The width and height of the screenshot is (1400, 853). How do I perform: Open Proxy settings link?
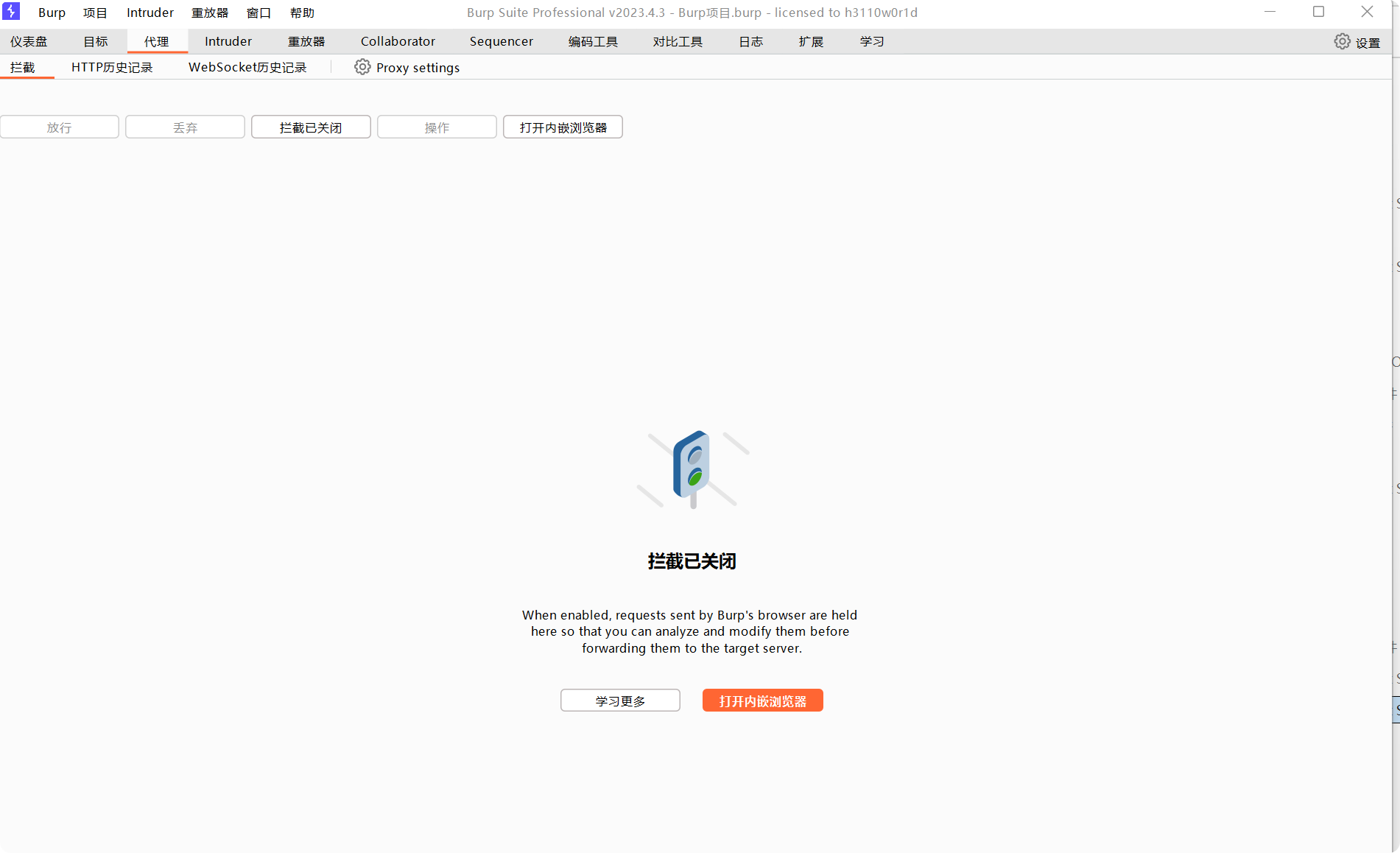(418, 67)
